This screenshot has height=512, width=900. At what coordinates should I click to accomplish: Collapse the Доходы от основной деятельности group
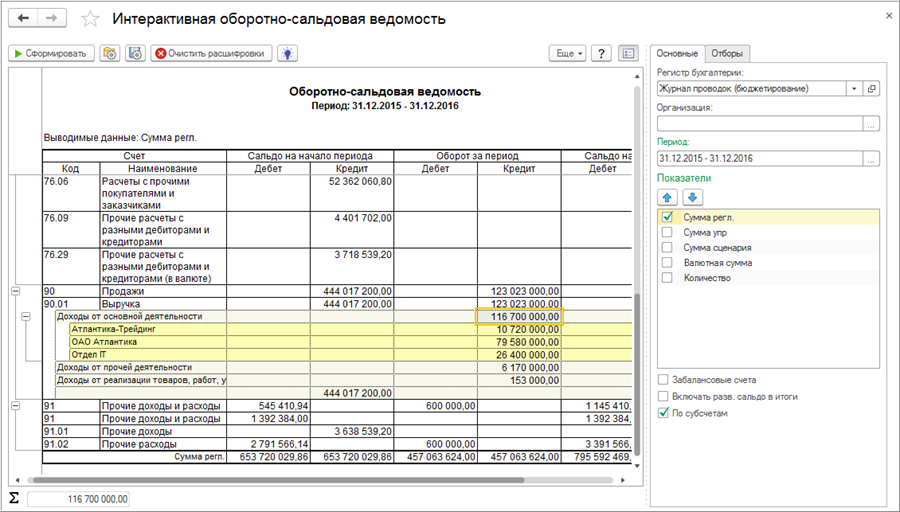point(26,316)
